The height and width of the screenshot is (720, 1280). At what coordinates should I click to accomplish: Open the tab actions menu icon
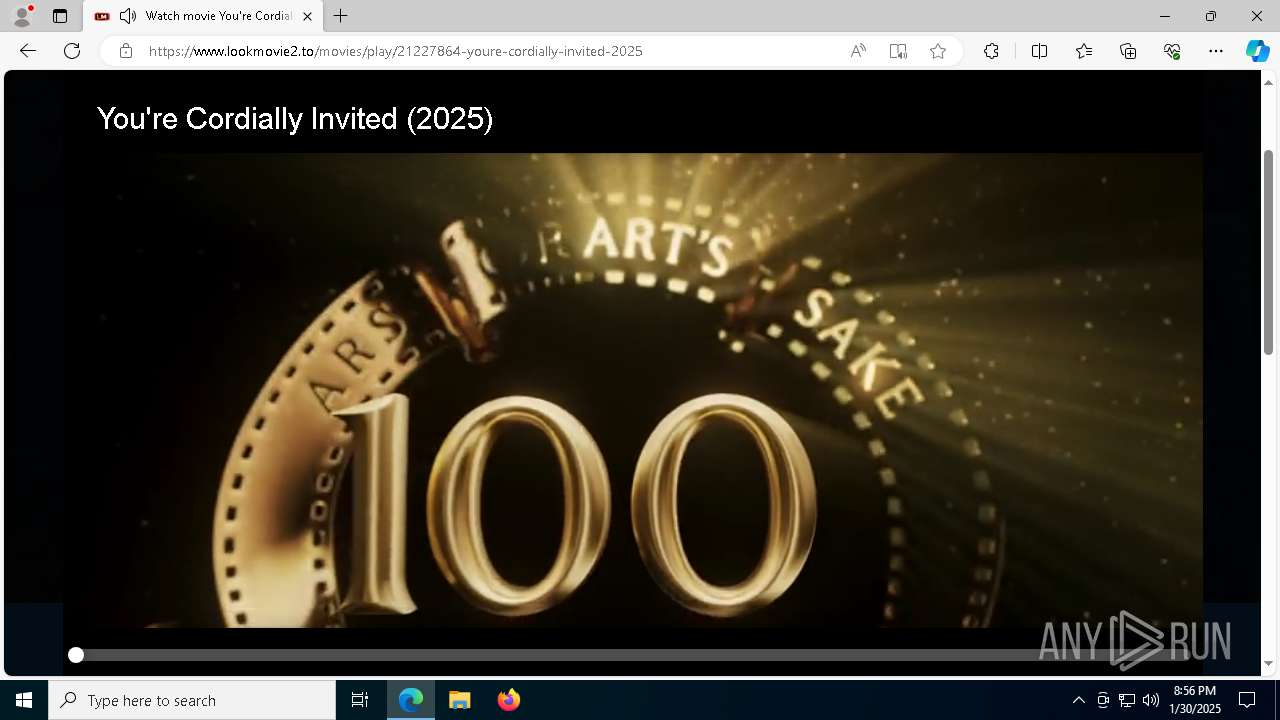pyautogui.click(x=60, y=16)
